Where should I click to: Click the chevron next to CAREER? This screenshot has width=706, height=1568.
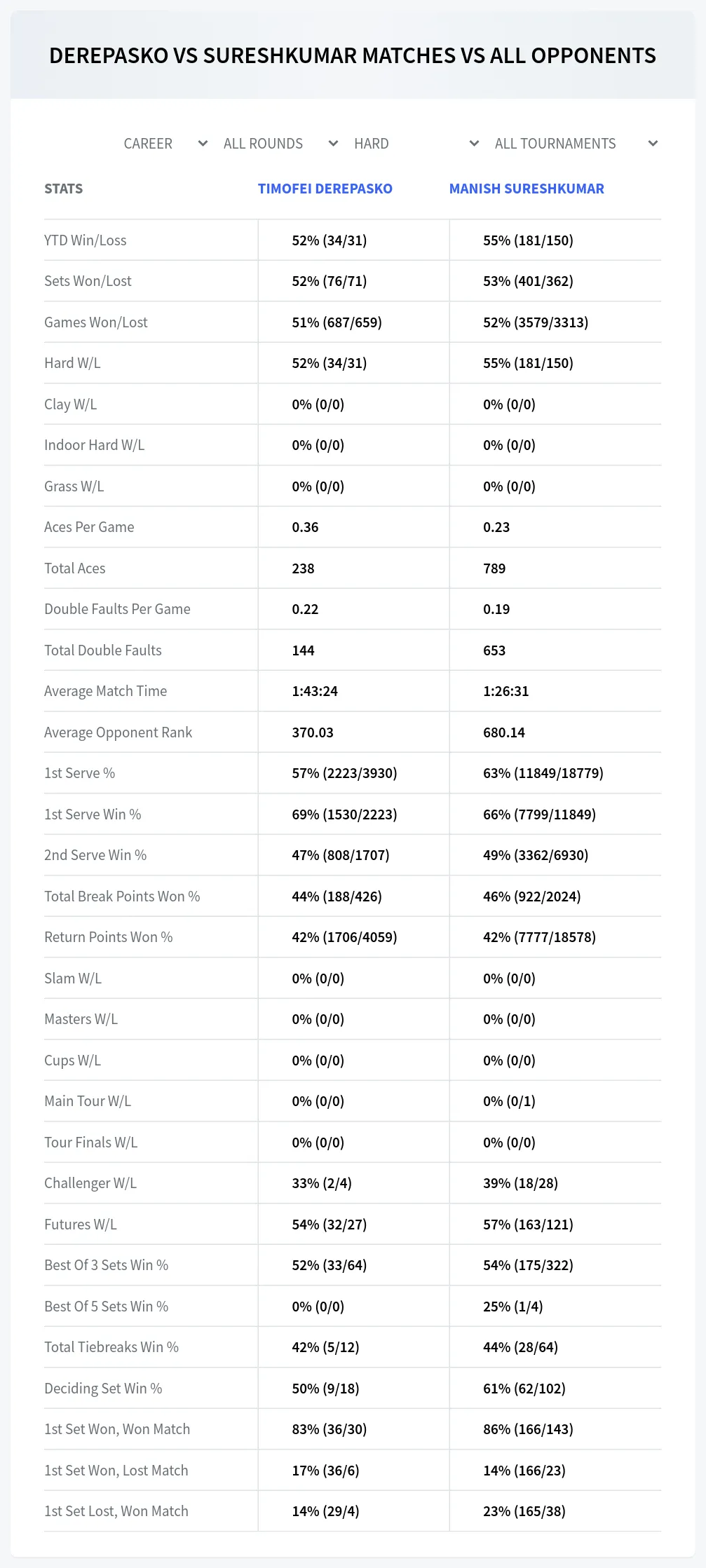click(203, 144)
